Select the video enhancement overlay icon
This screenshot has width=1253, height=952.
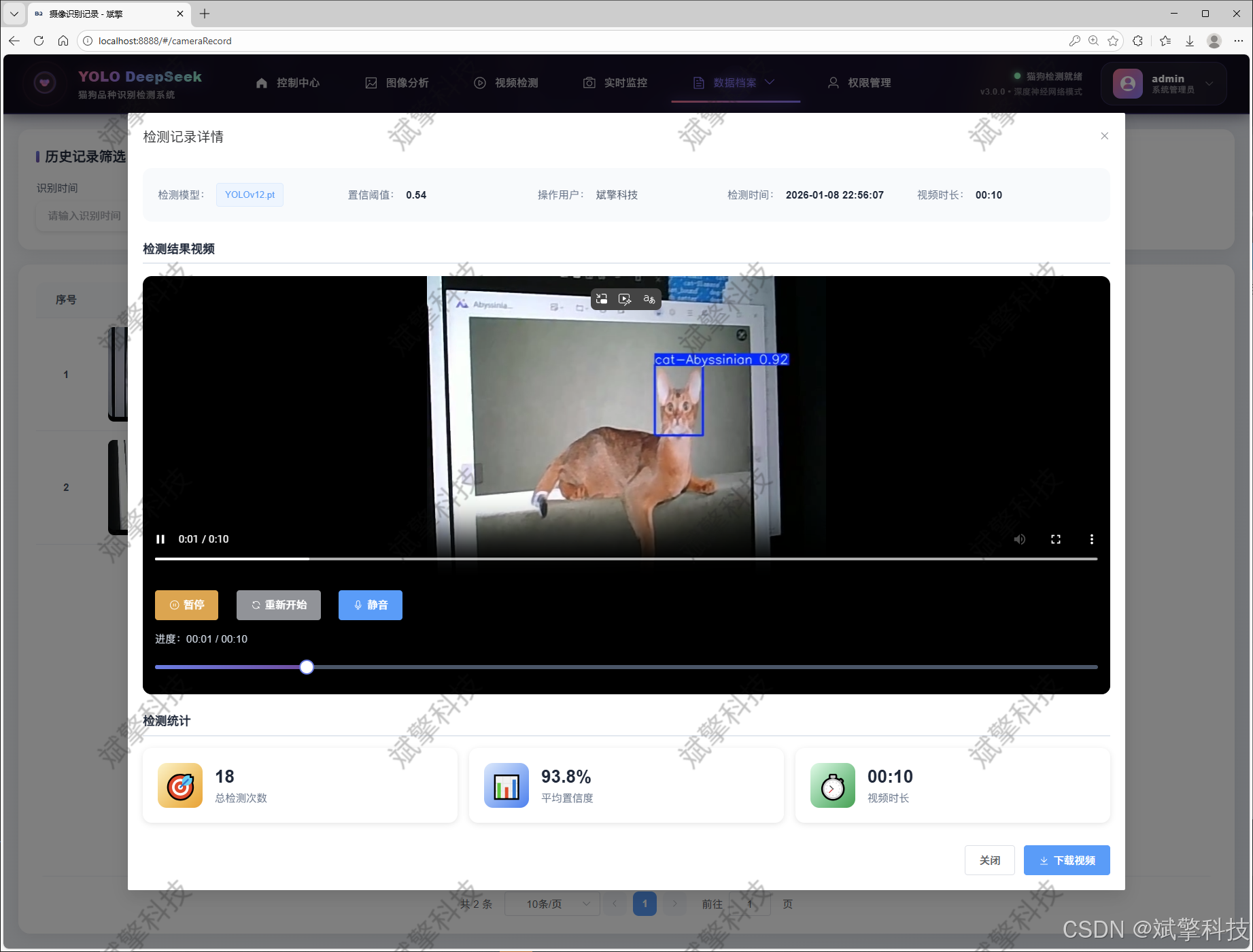625,299
